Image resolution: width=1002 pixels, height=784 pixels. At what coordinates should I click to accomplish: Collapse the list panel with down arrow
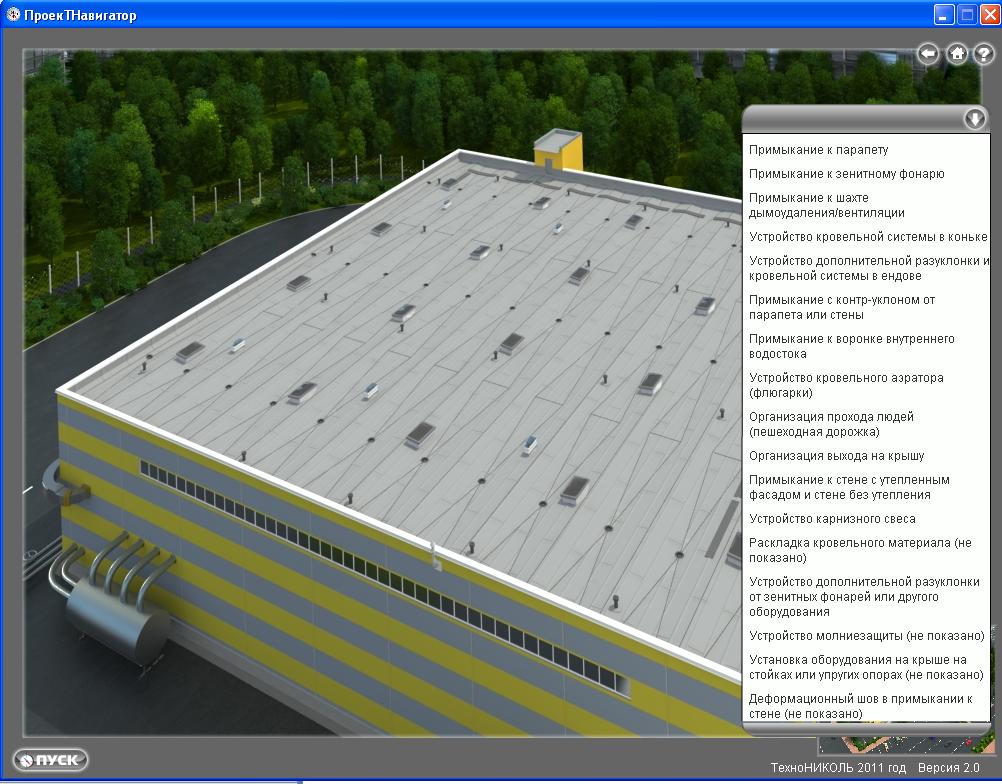click(x=974, y=119)
